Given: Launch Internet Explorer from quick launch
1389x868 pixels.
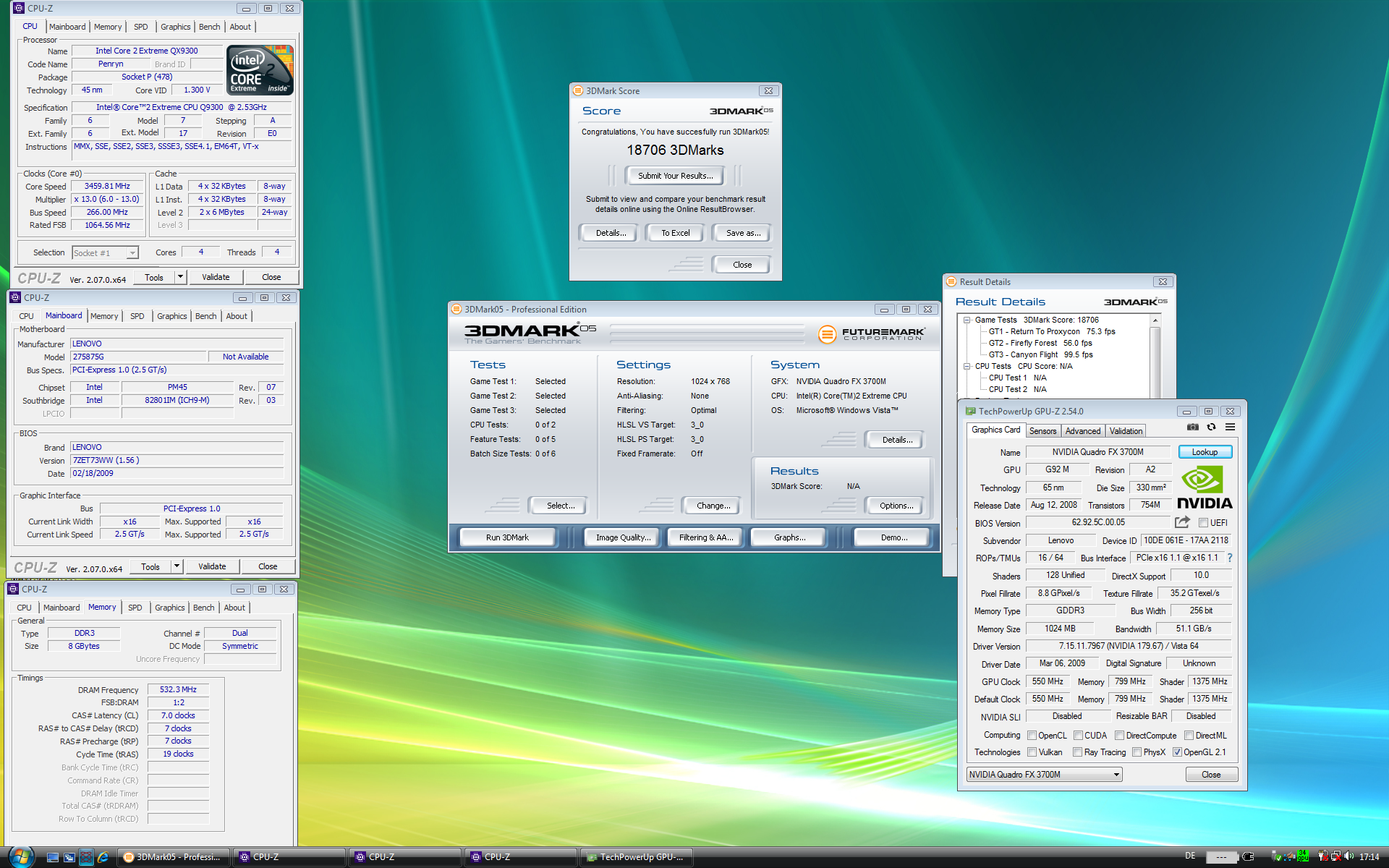Looking at the screenshot, I should [x=103, y=857].
